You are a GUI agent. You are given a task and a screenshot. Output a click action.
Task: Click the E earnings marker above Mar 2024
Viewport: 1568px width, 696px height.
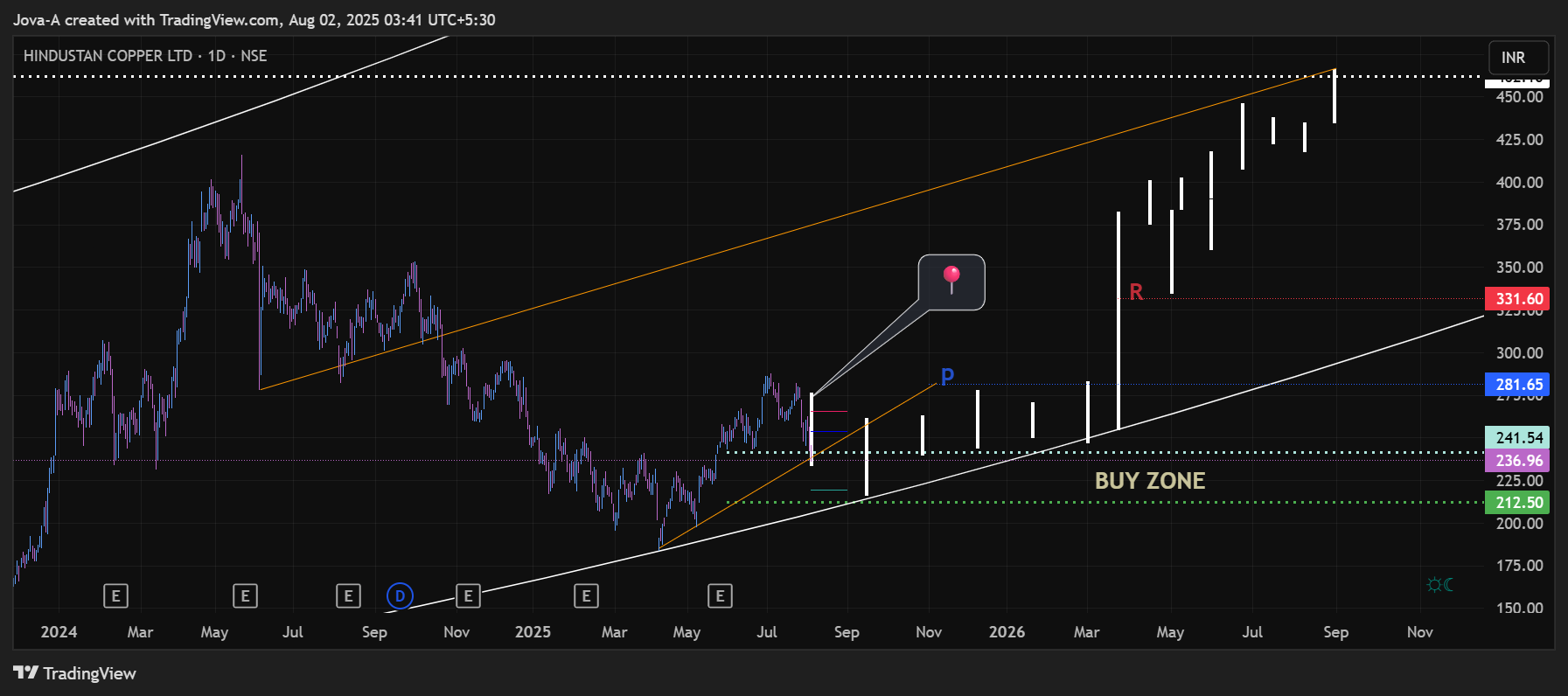(115, 596)
